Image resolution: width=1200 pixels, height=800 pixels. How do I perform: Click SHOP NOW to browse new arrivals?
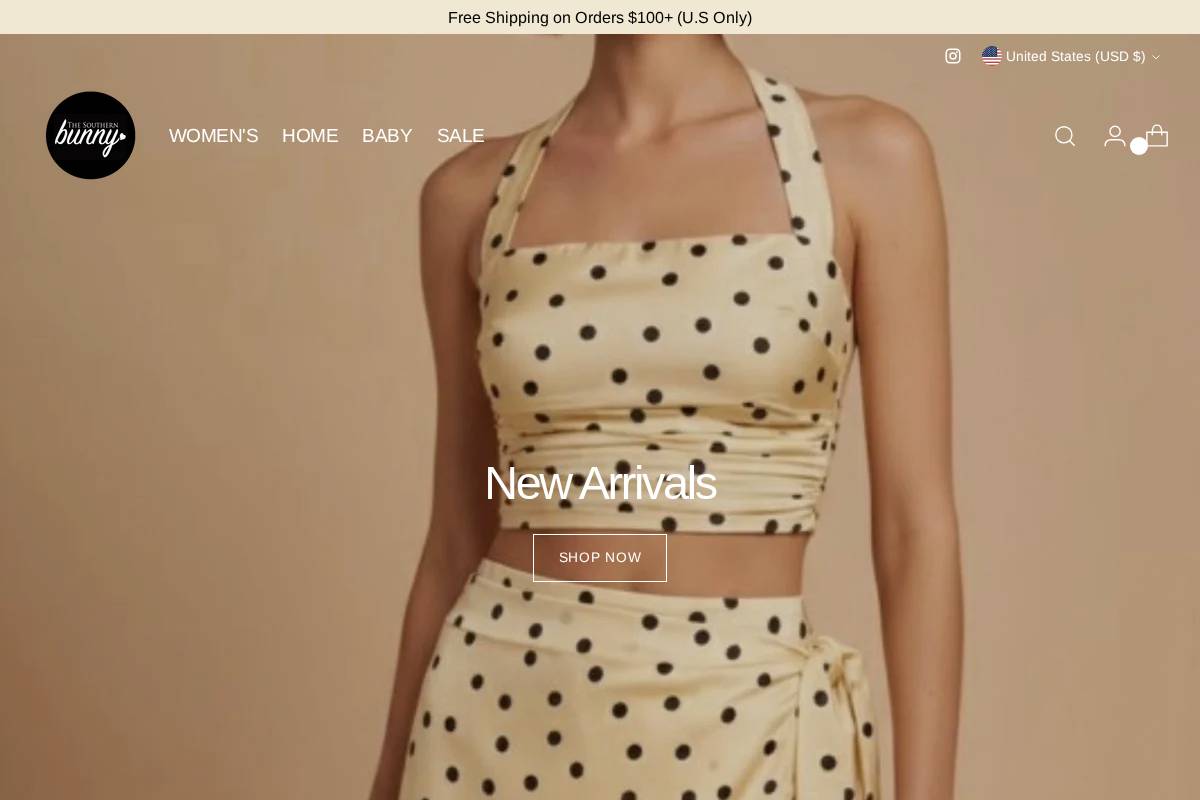pyautogui.click(x=600, y=557)
